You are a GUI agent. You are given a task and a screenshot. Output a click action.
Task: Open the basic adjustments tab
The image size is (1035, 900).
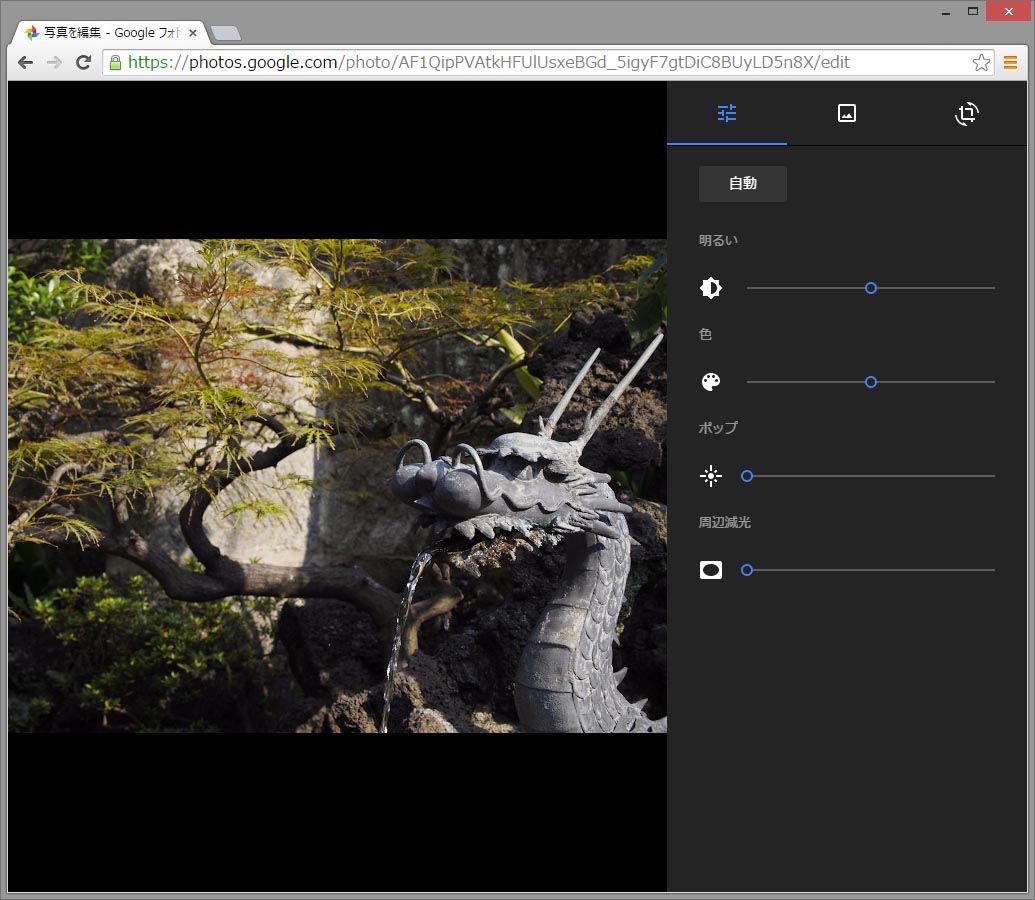click(727, 113)
